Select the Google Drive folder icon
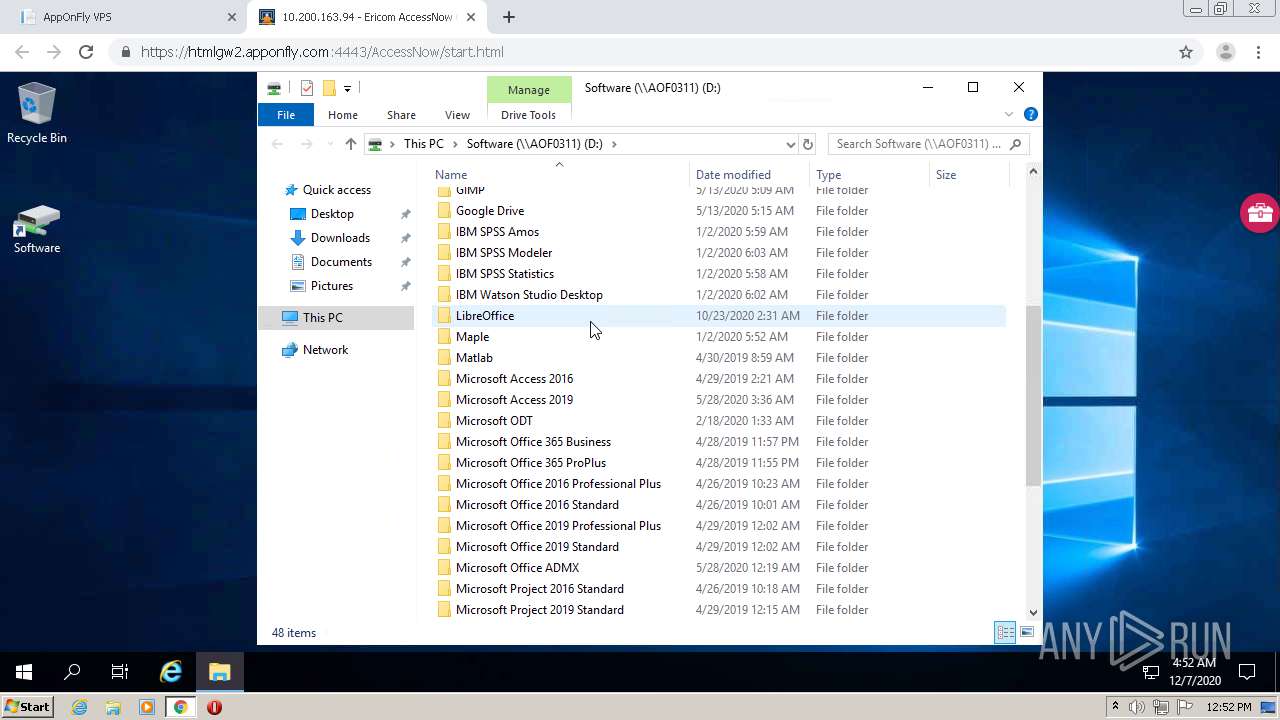Screen dimensions: 1280x720 pyautogui.click(x=444, y=211)
